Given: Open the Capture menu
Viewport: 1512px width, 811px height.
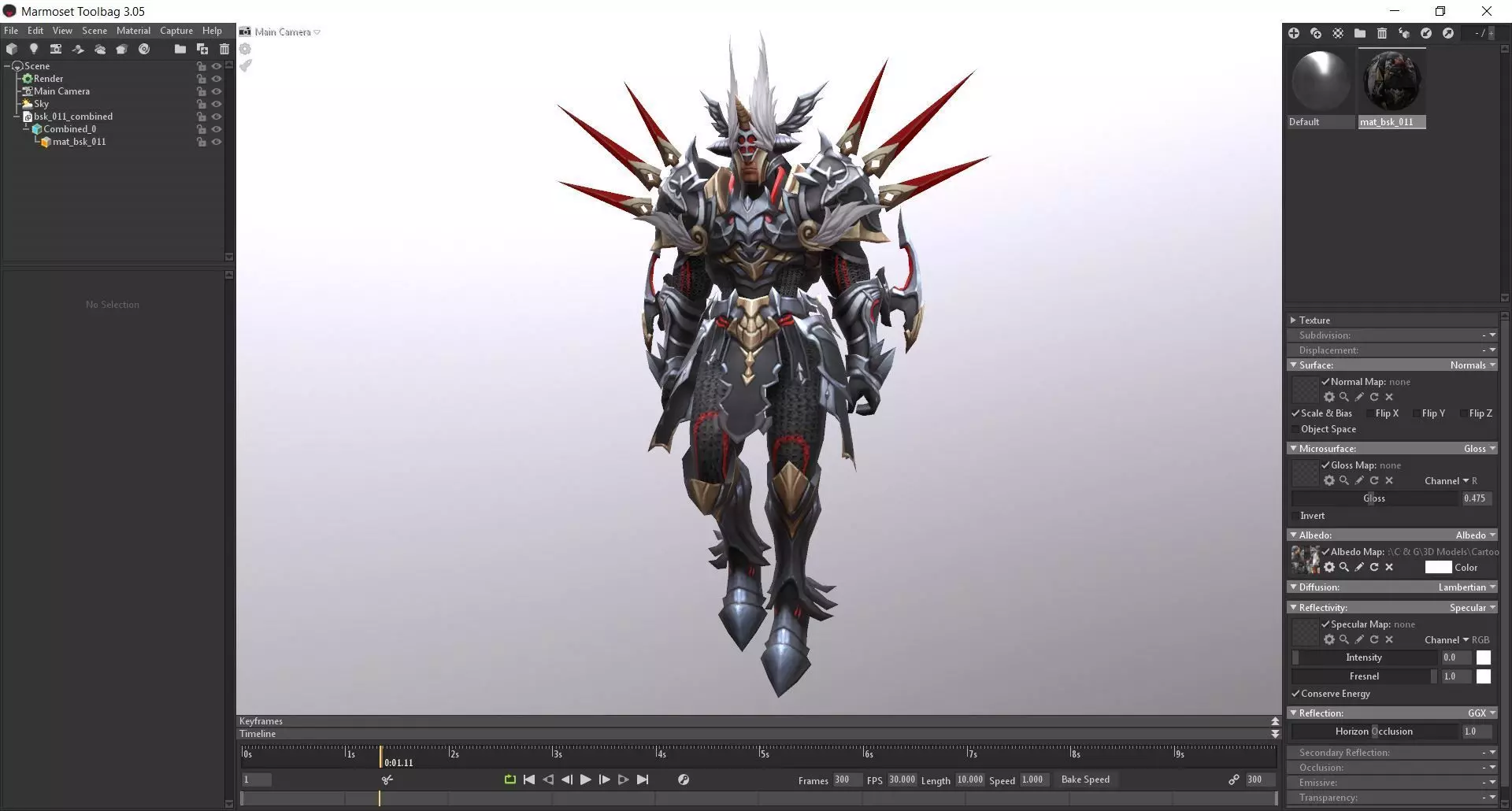Looking at the screenshot, I should (x=176, y=31).
